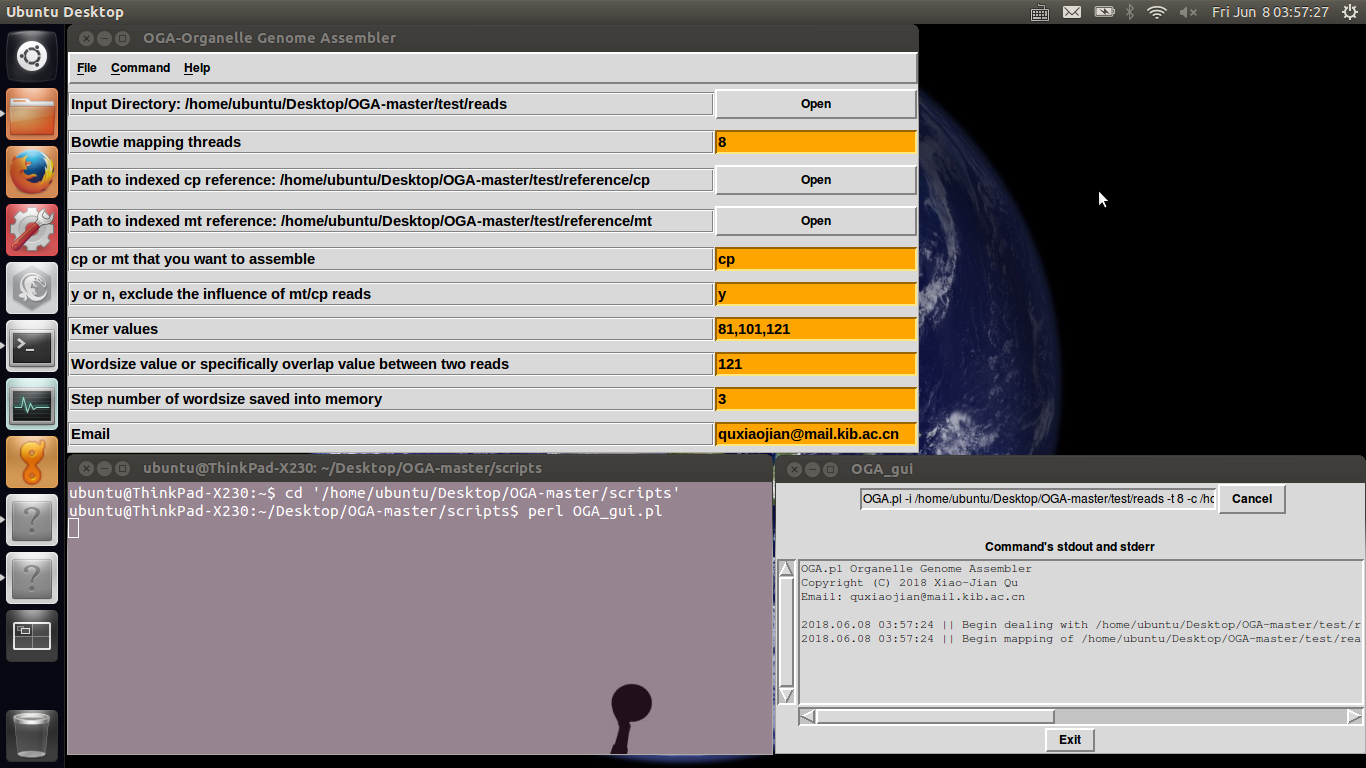This screenshot has width=1366, height=768.
Task: Focus the Step number field showing 3
Action: click(816, 399)
